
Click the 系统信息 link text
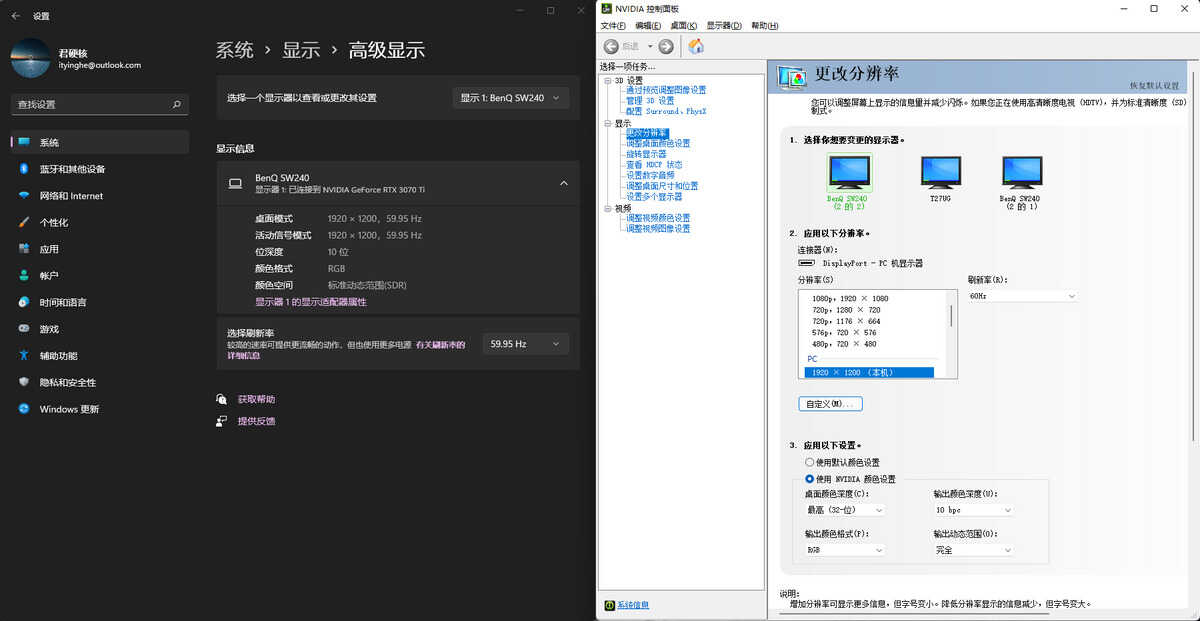(x=633, y=605)
